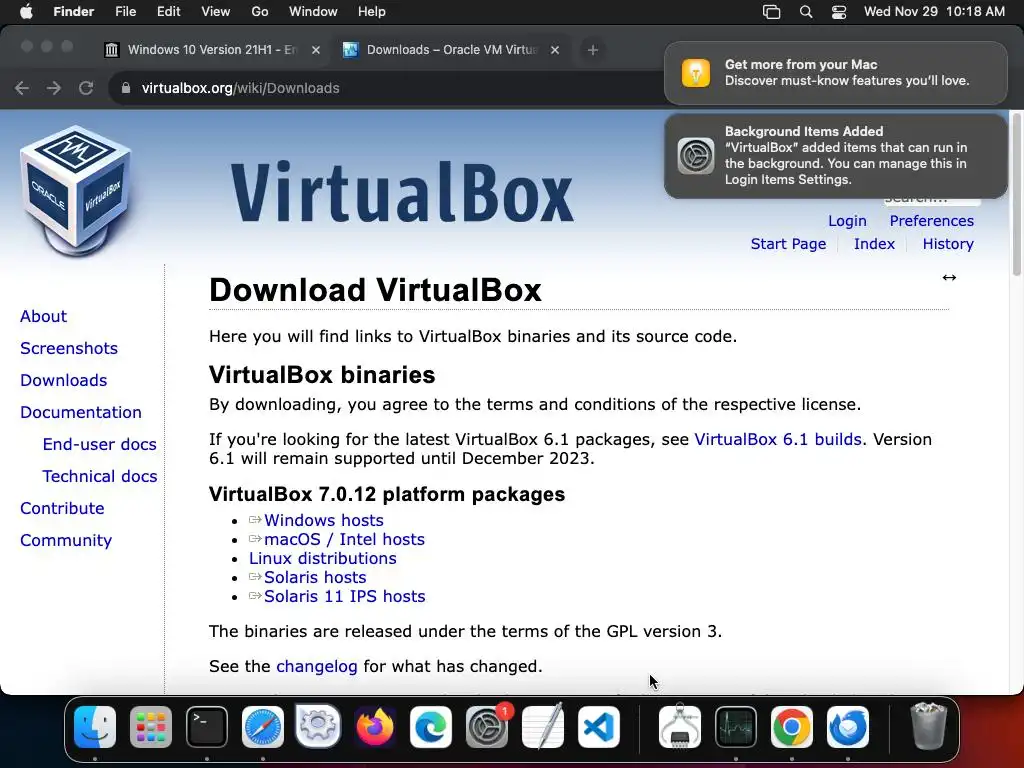Screen dimensions: 1024x768
Task: Open Finder from the Dock
Action: 95,727
